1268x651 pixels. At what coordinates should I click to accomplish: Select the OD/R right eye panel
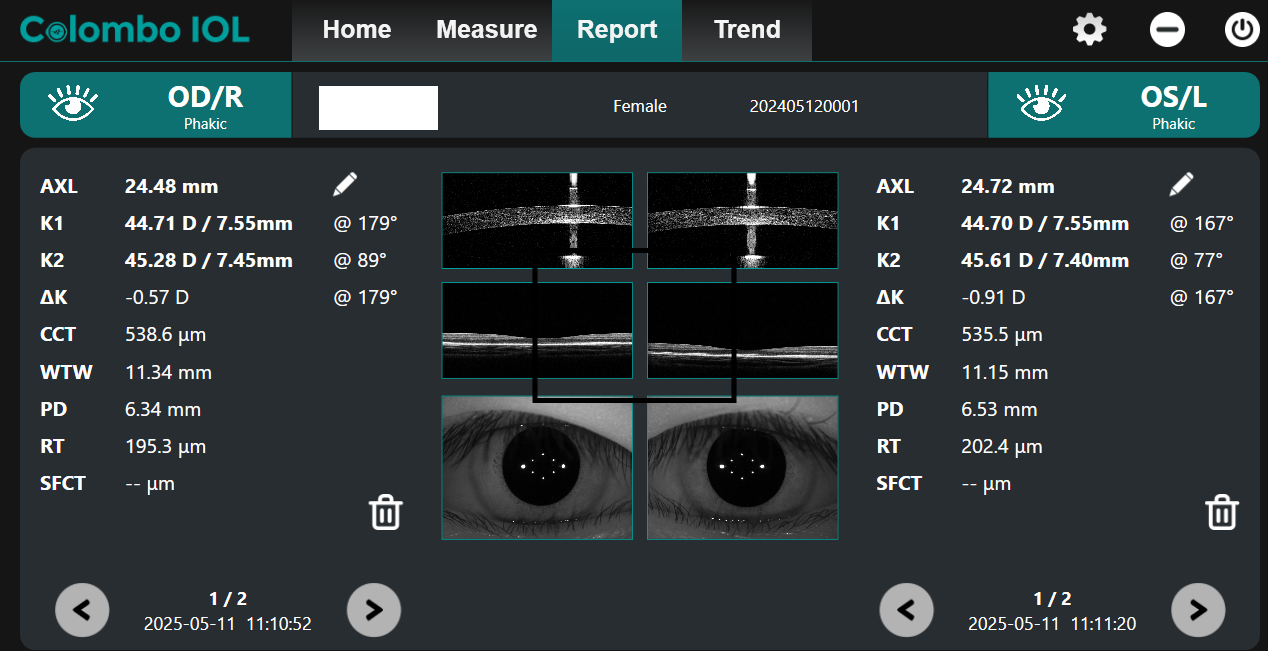pyautogui.click(x=156, y=105)
